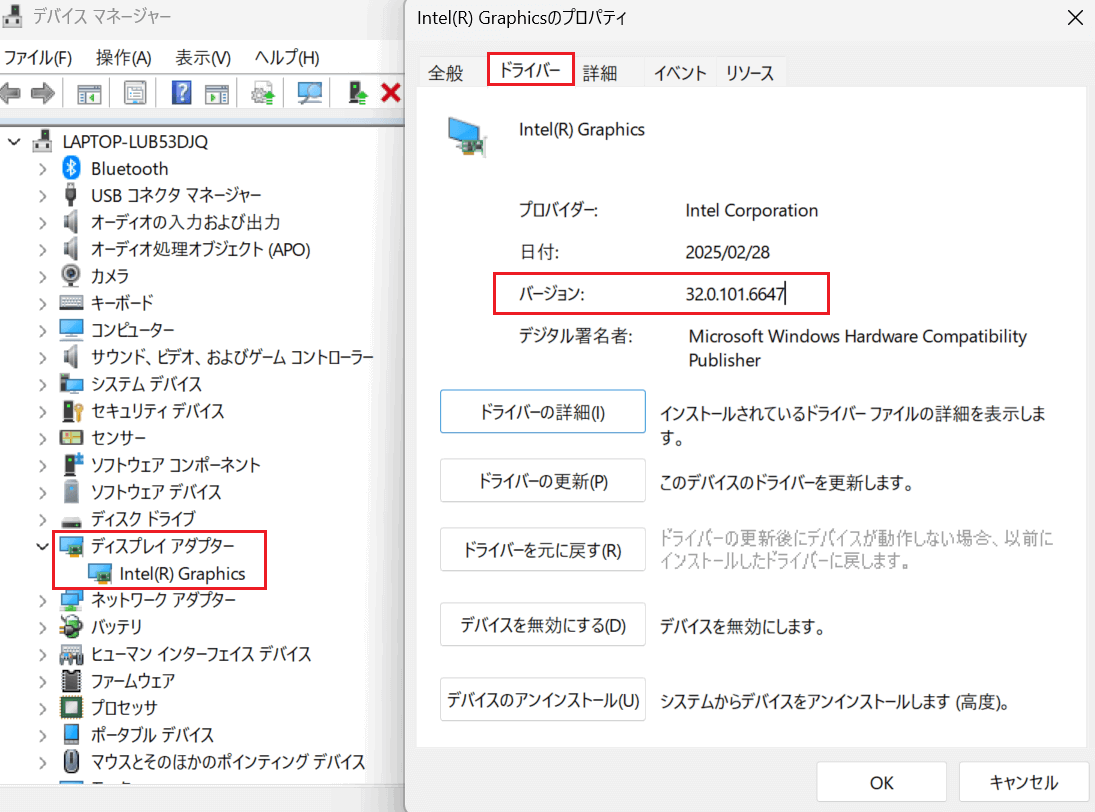The image size is (1095, 812).
Task: Close the Intel(R) Graphics properties dialog
Action: (1075, 18)
